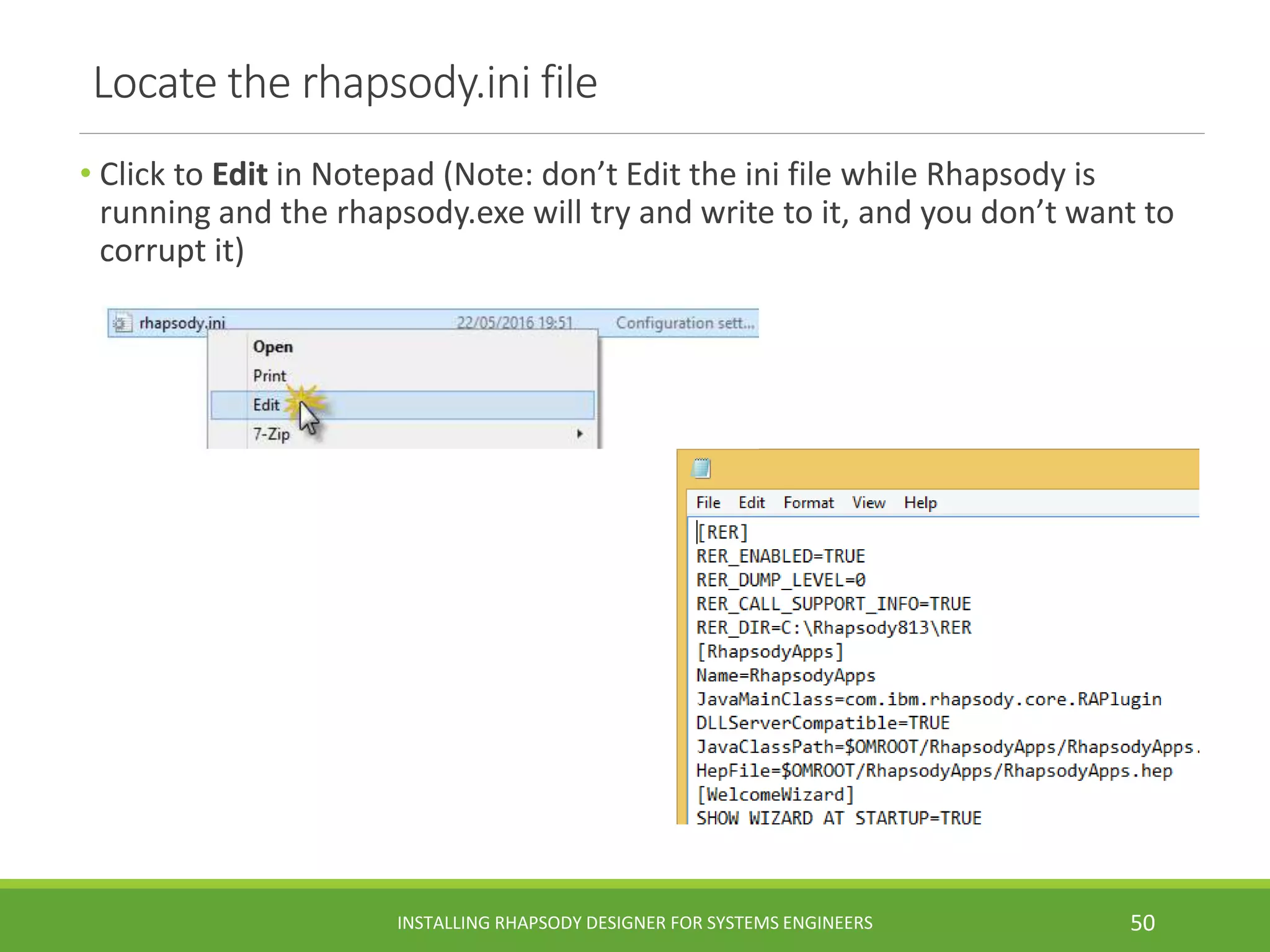Choose Edit in the context menu

402,405
